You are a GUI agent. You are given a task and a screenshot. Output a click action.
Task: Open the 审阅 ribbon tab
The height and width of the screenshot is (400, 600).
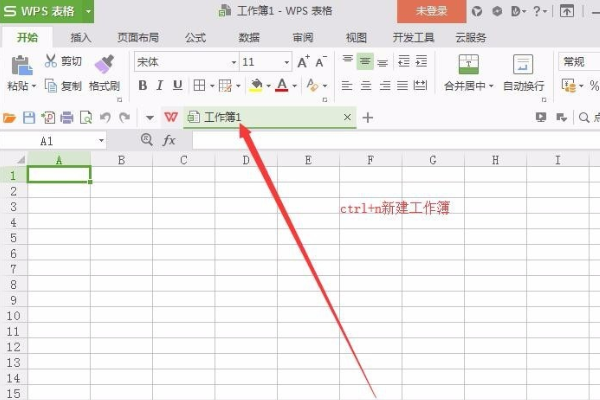[x=303, y=38]
